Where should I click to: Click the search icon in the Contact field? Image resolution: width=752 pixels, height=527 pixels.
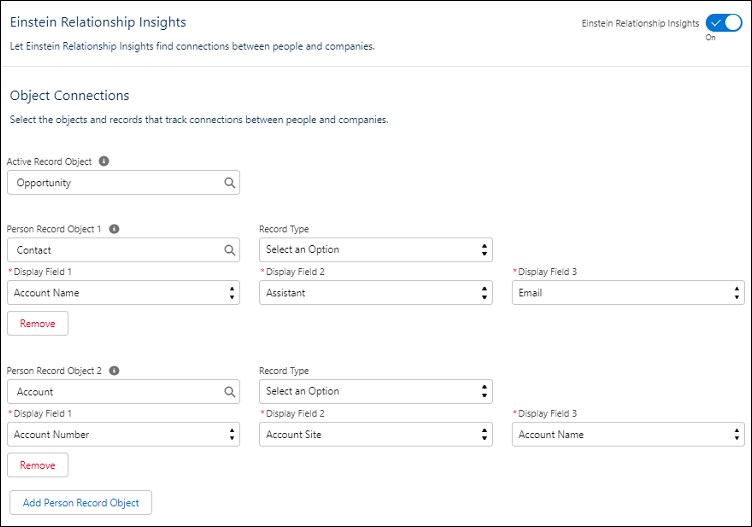[x=230, y=250]
